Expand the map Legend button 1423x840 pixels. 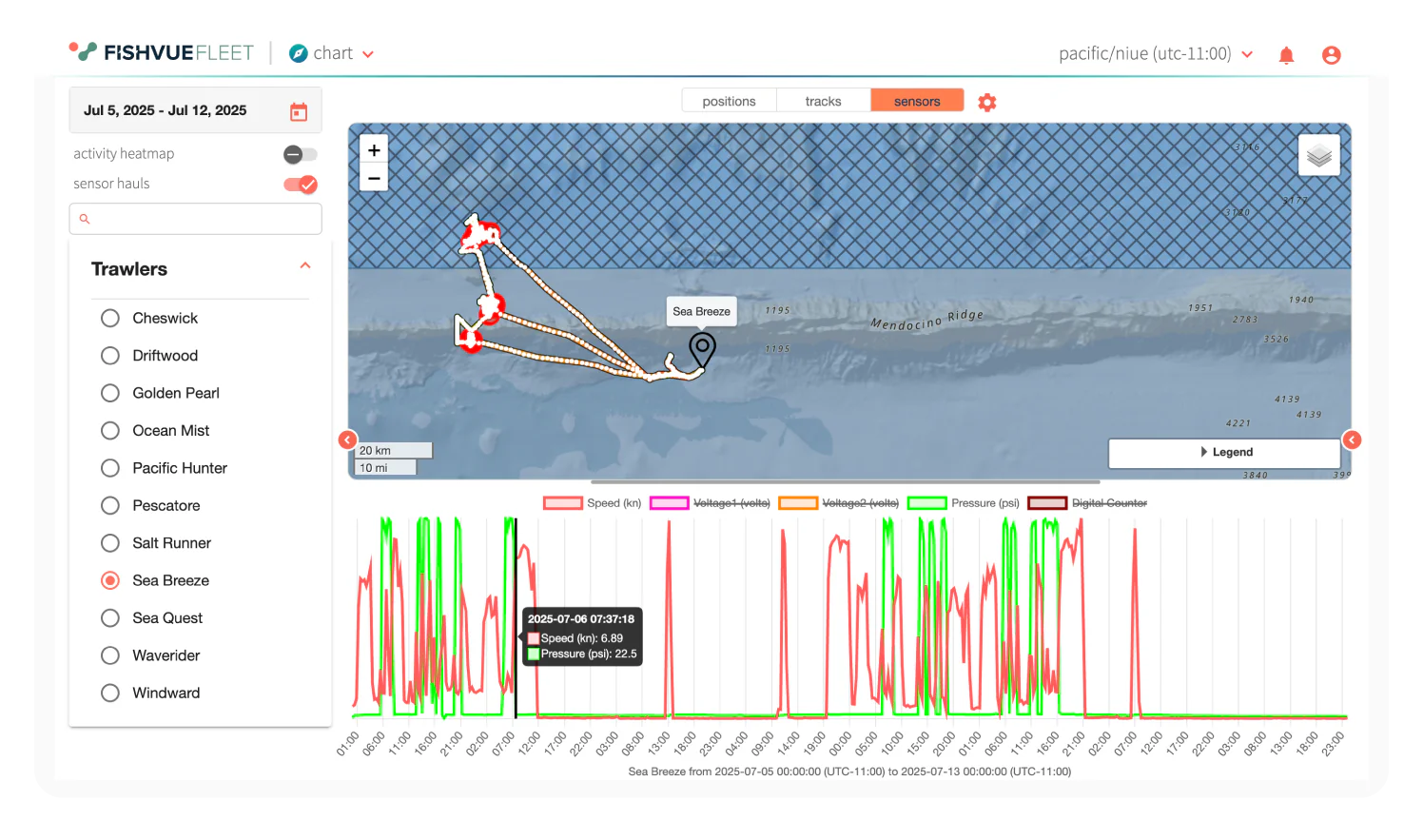[1225, 453]
